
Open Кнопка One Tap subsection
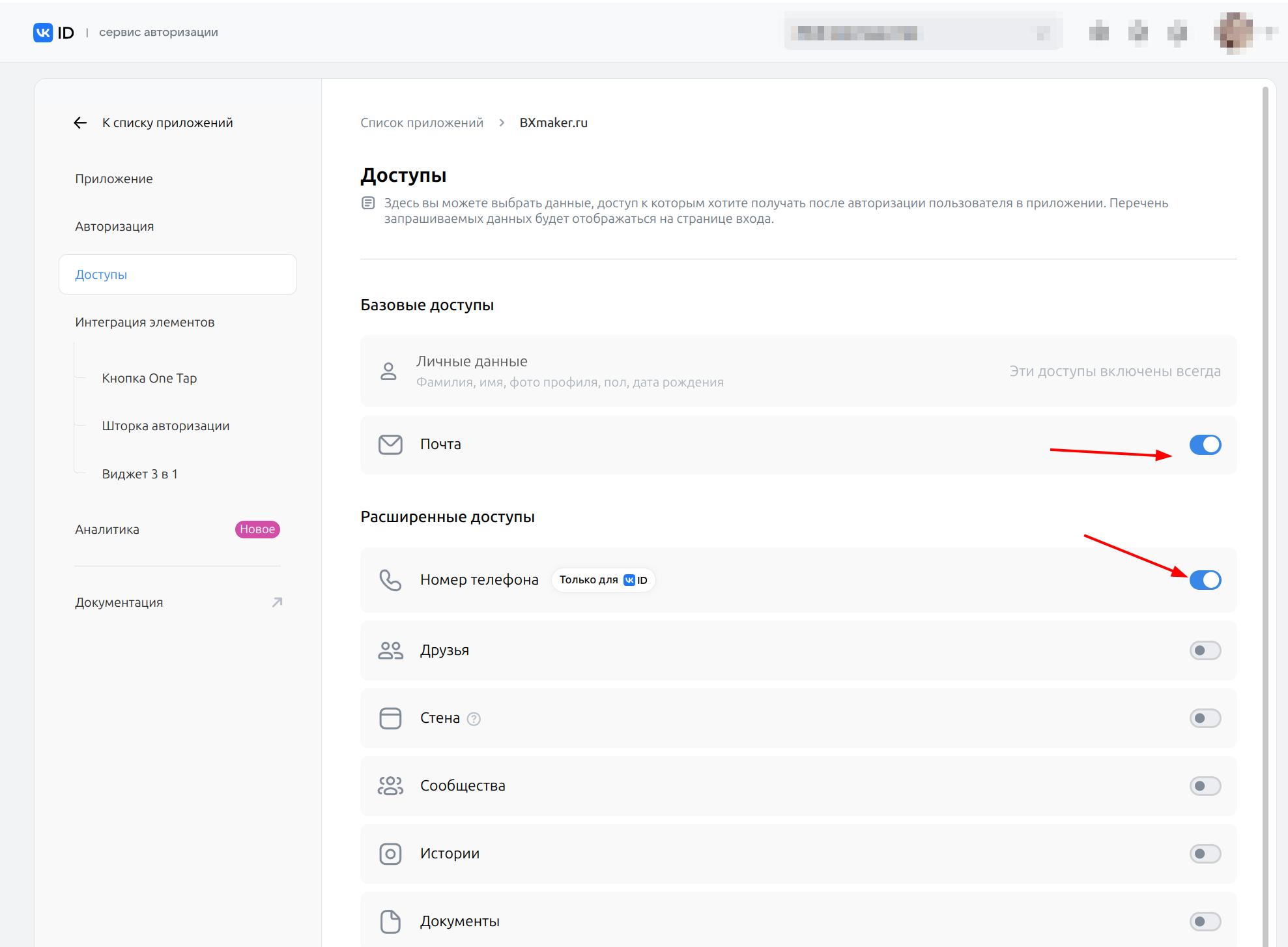(x=149, y=379)
